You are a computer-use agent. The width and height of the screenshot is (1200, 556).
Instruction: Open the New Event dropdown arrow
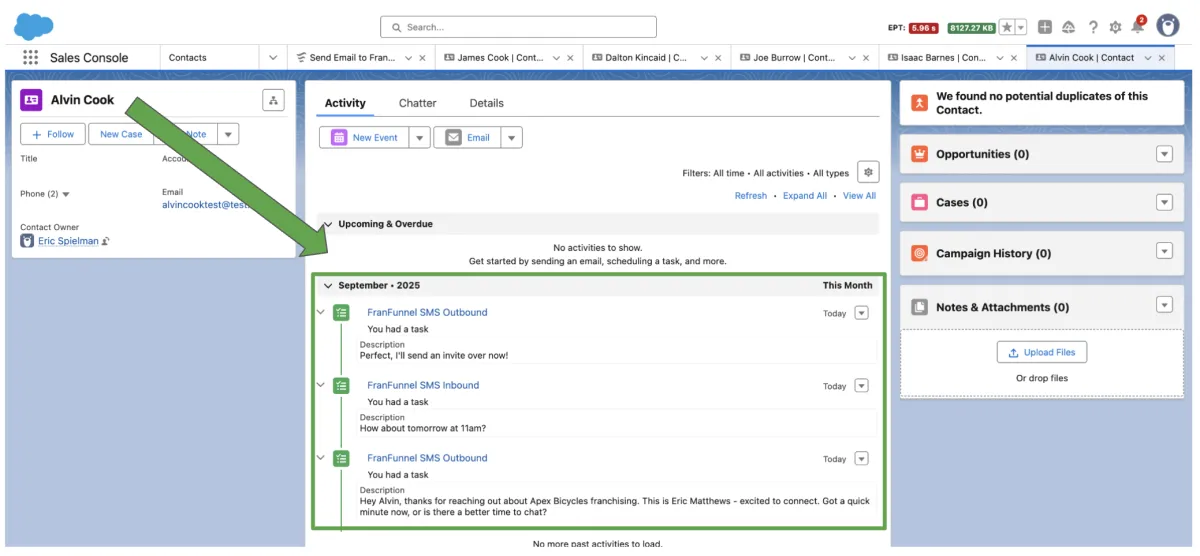tap(419, 137)
